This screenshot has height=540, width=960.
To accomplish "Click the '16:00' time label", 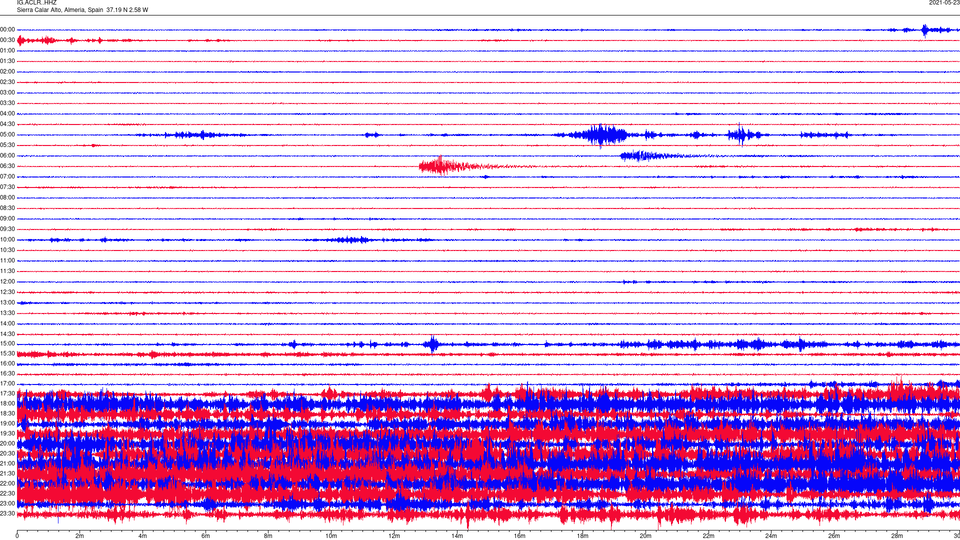I will (7, 364).
